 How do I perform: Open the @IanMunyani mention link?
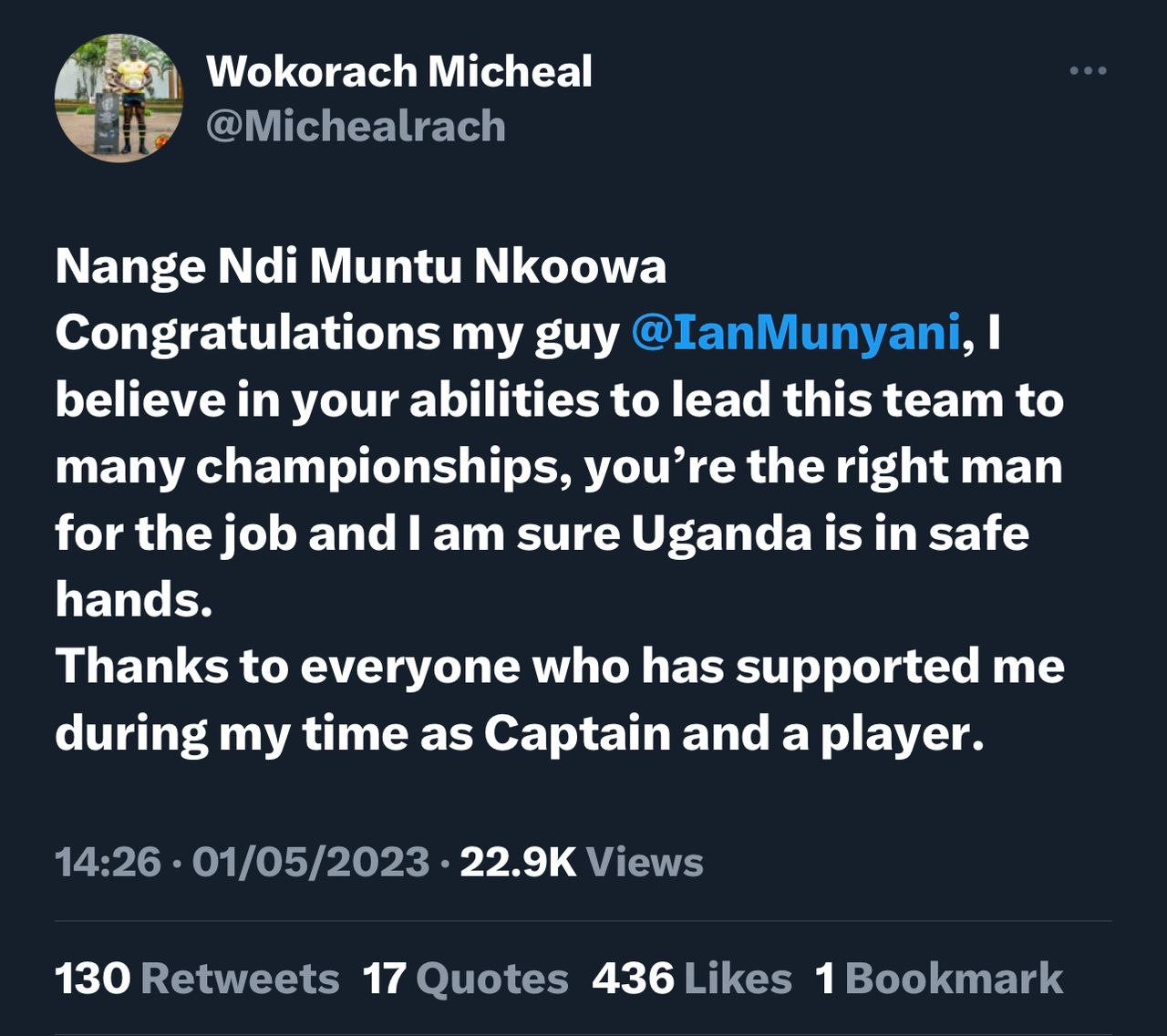[796, 333]
